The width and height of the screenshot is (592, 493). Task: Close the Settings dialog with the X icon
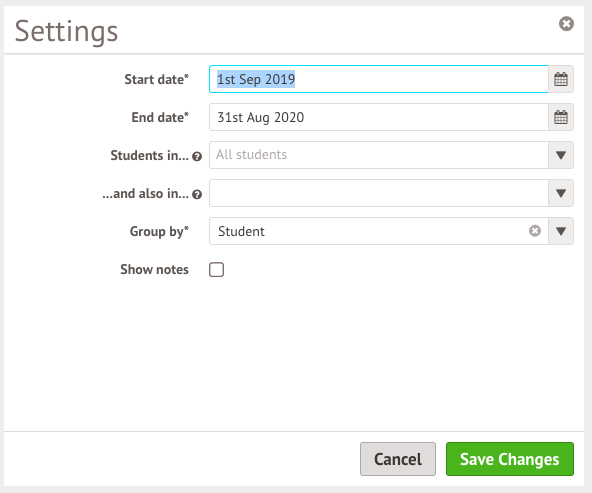(x=566, y=24)
